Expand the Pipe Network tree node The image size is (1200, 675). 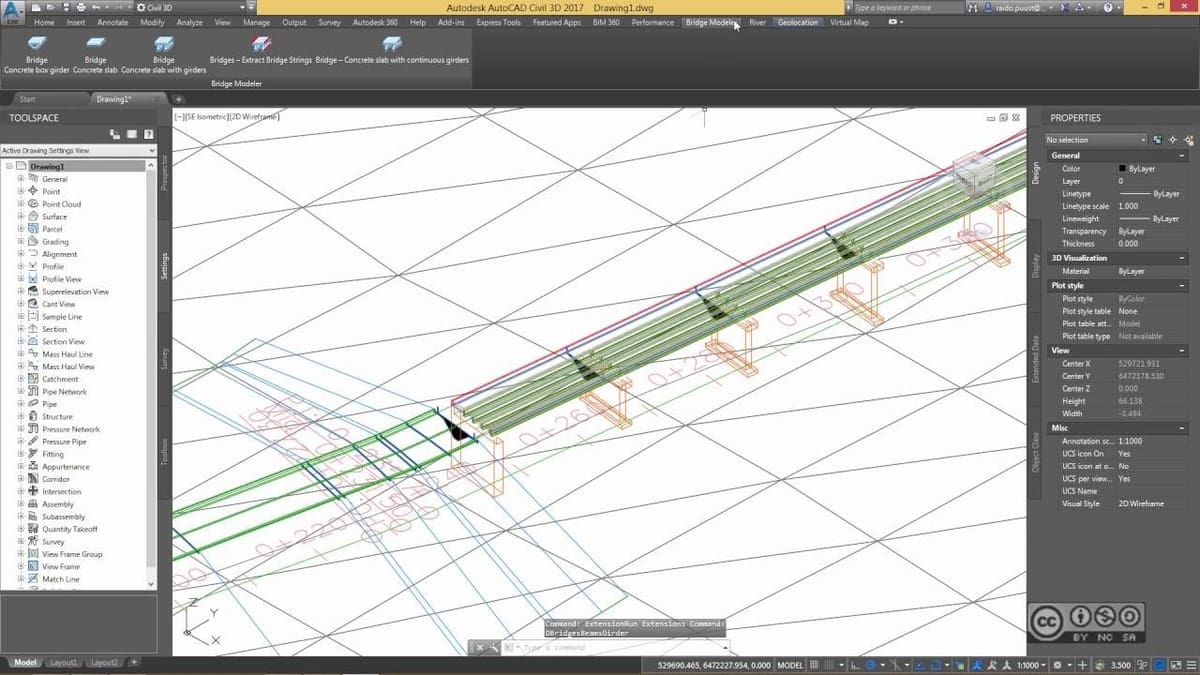(21, 391)
